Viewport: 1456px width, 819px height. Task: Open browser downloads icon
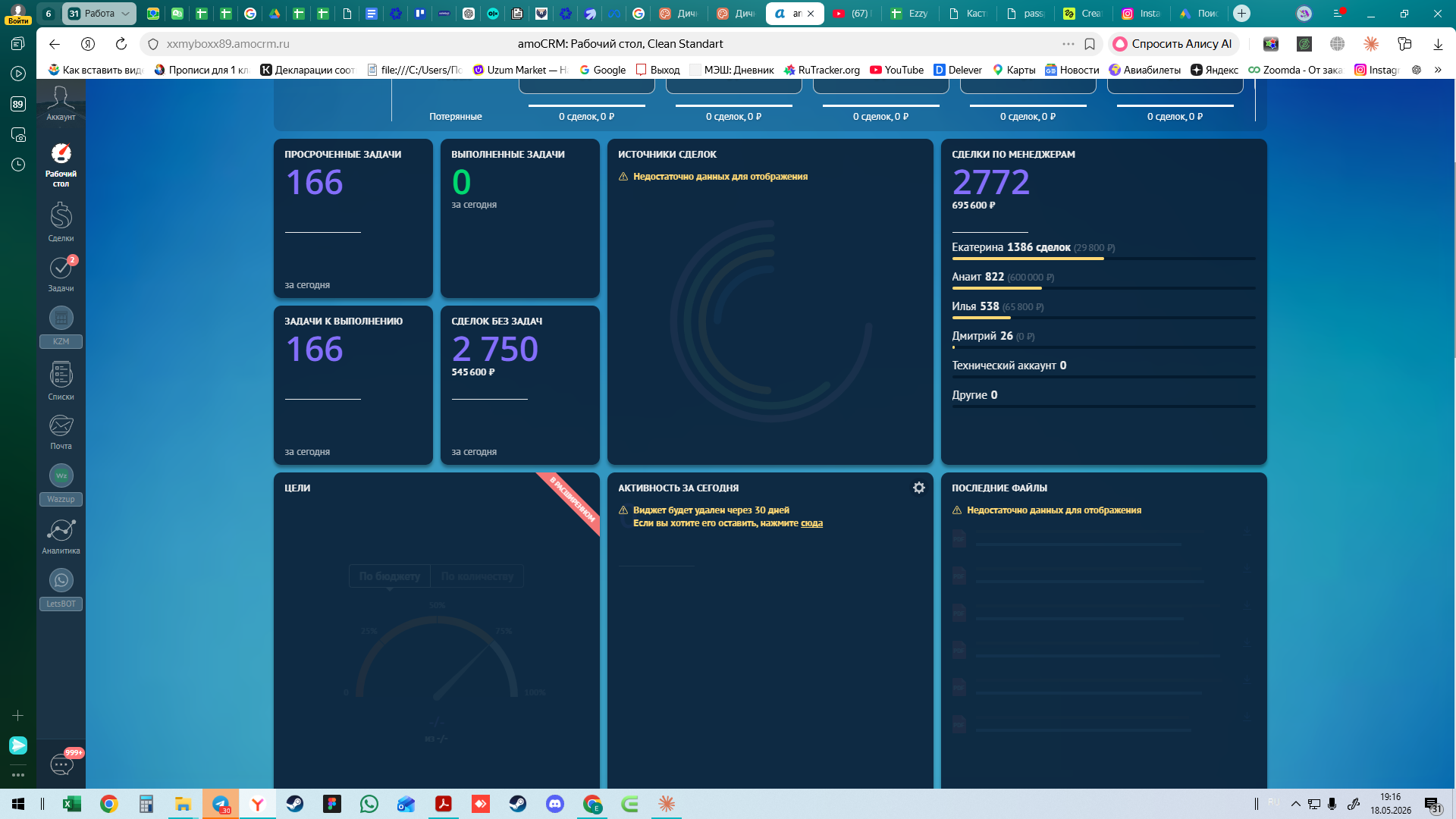tap(1438, 44)
